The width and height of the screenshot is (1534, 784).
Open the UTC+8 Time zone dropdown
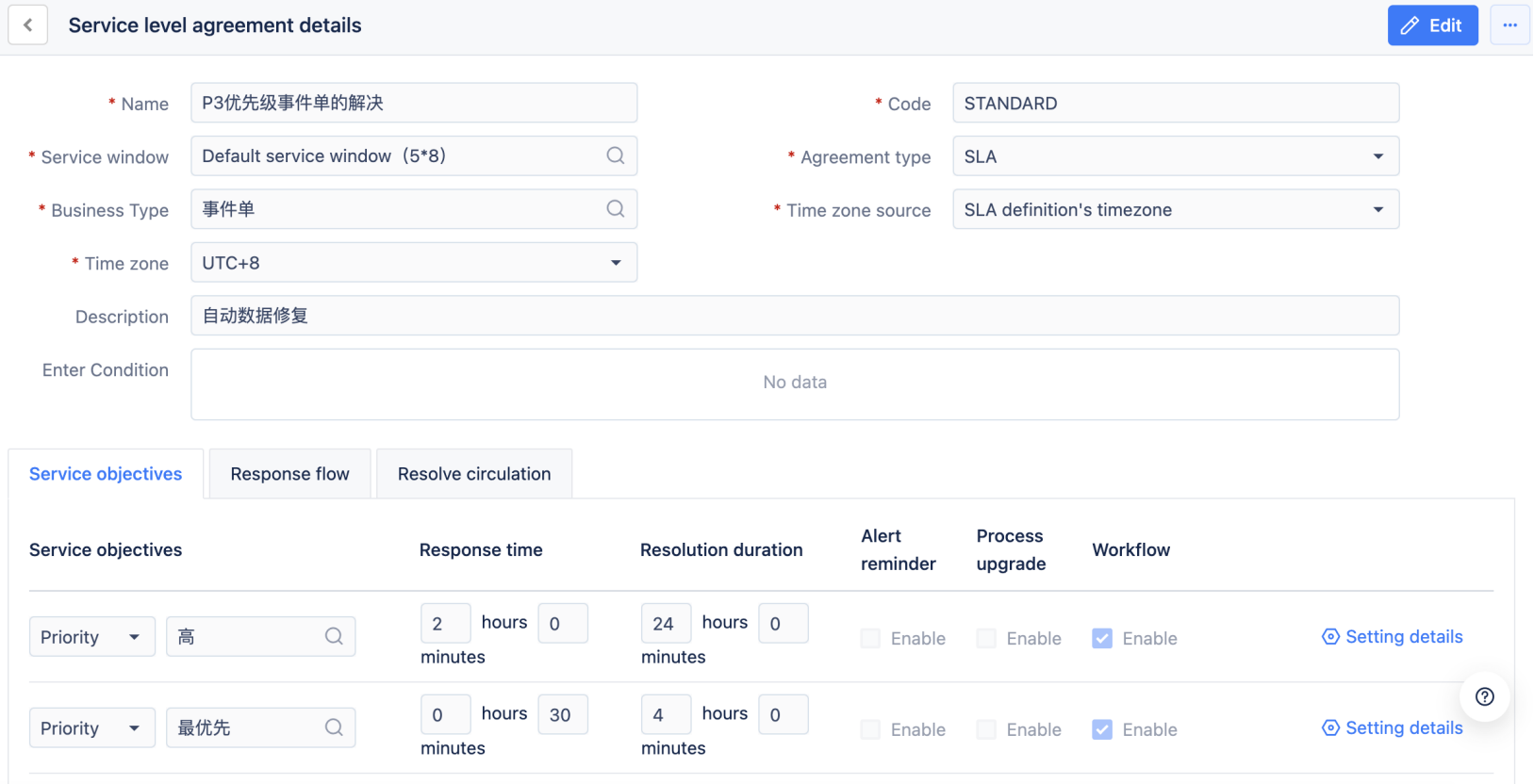click(615, 263)
